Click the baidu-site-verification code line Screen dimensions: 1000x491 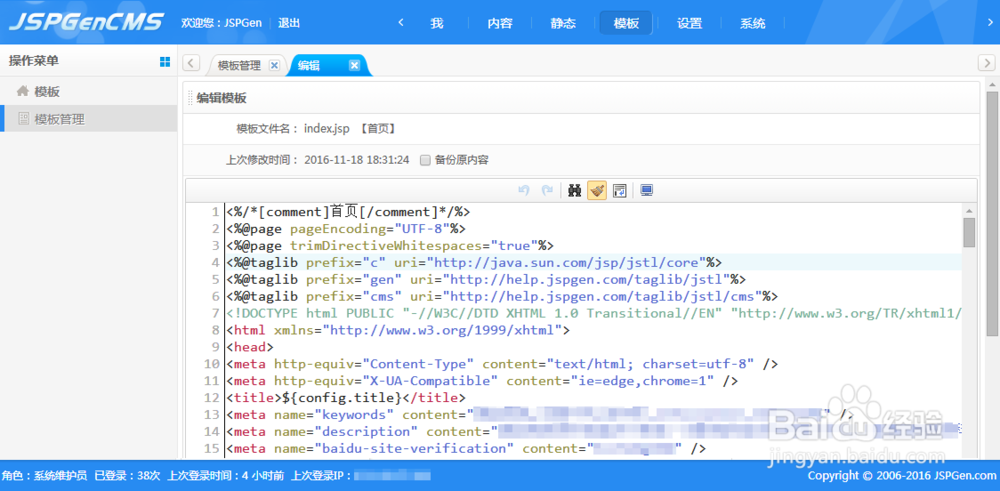tap(466, 448)
